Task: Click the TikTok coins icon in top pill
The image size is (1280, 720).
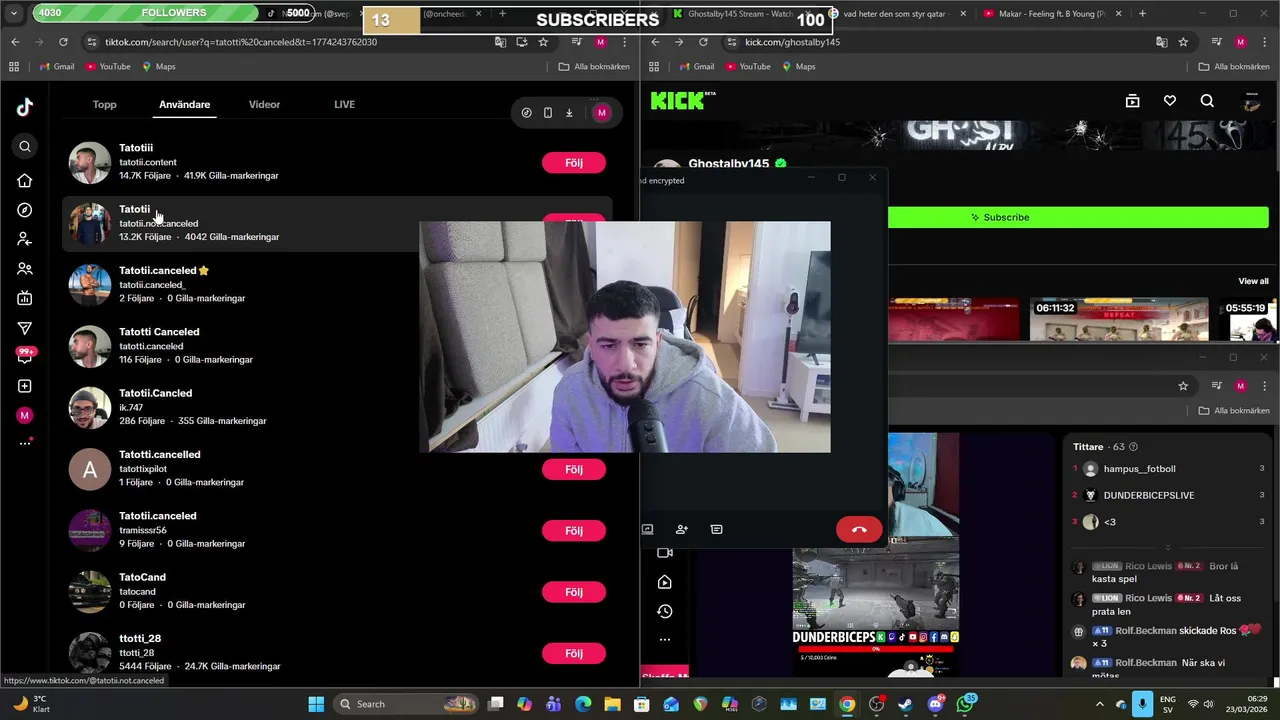Action: [527, 113]
